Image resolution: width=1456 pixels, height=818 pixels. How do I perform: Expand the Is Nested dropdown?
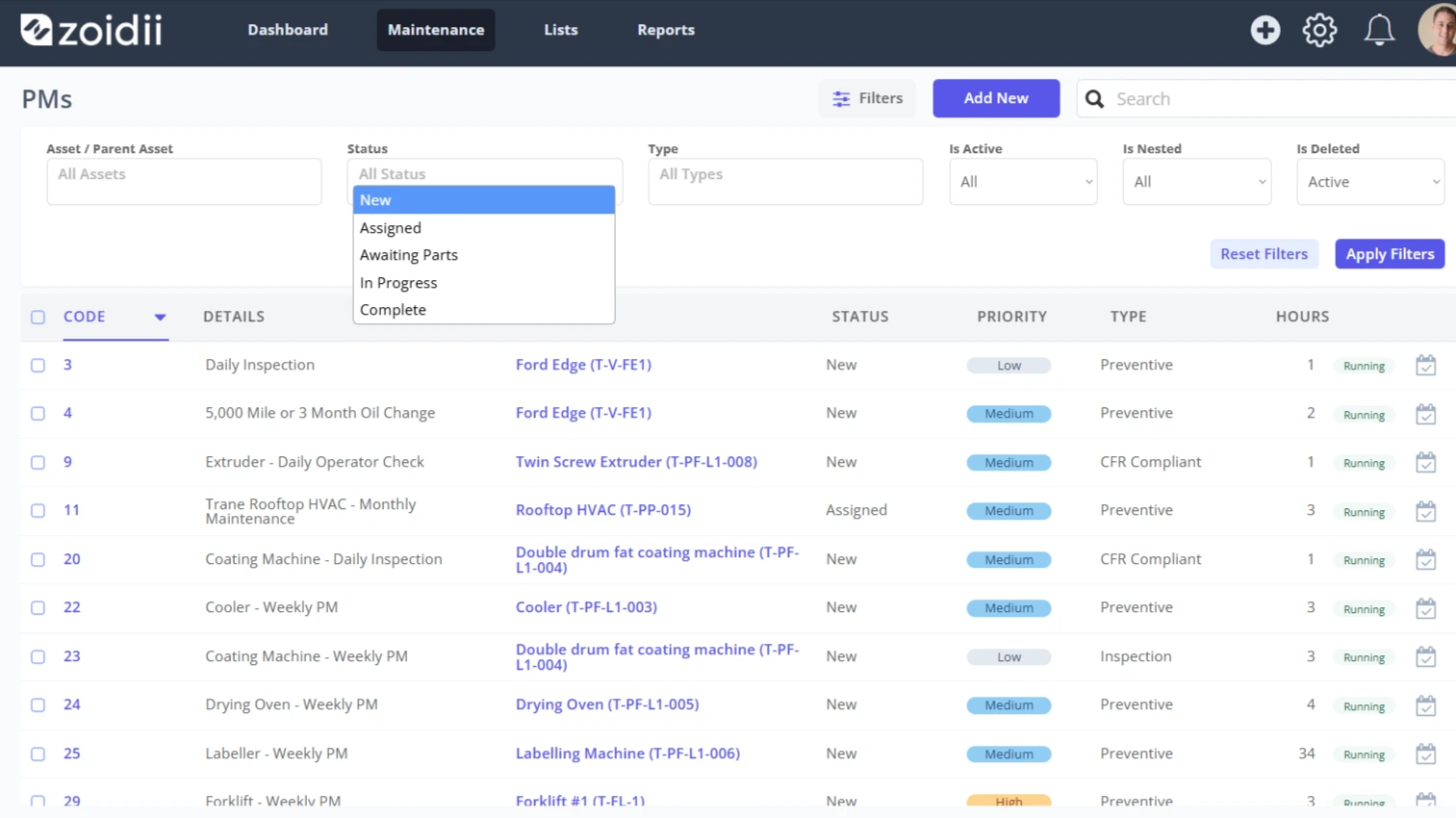1196,182
